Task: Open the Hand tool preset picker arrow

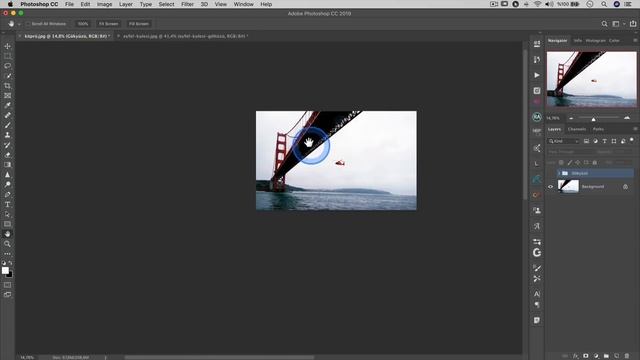Action: click(x=19, y=24)
